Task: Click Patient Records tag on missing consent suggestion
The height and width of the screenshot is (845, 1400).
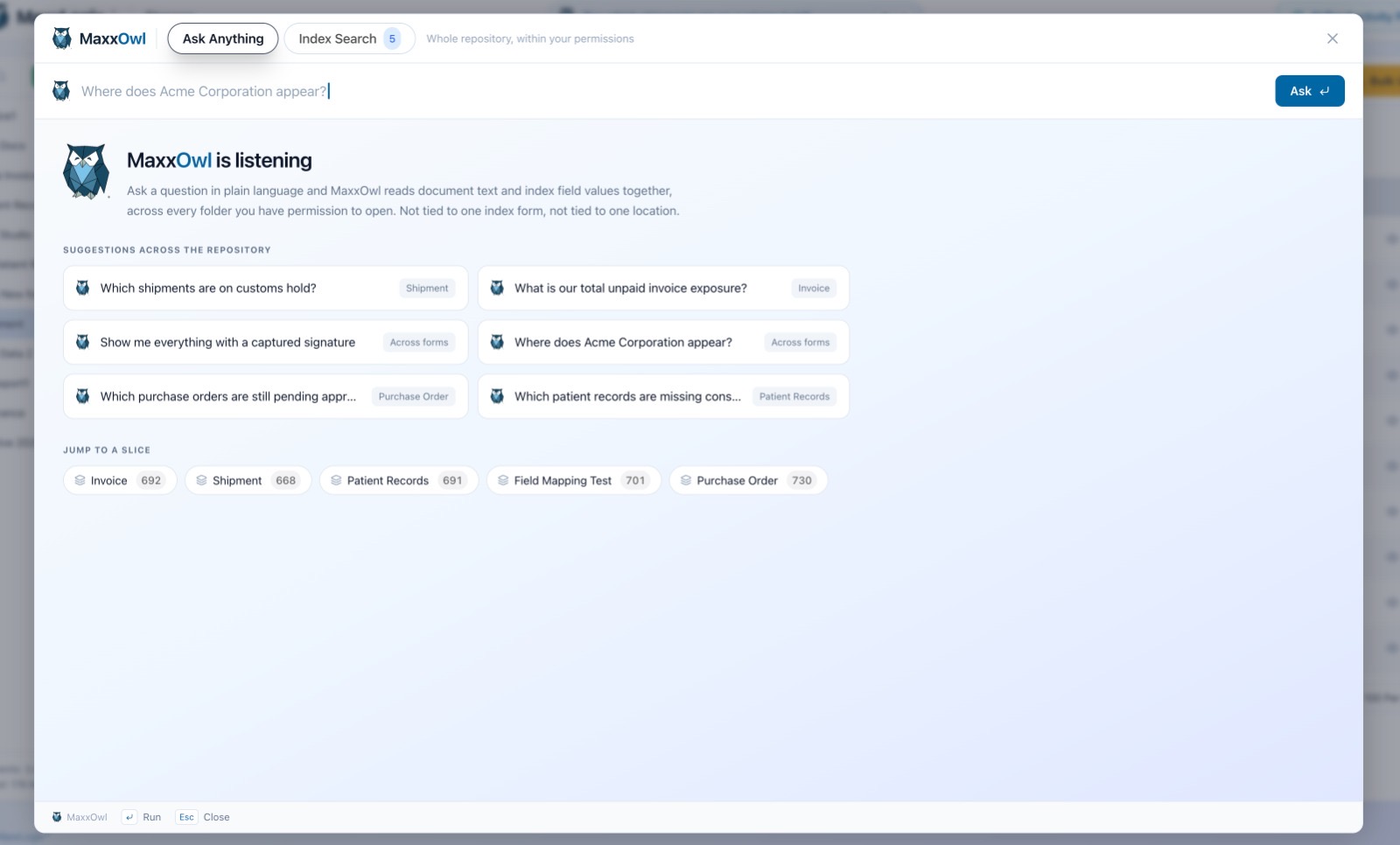Action: point(794,396)
